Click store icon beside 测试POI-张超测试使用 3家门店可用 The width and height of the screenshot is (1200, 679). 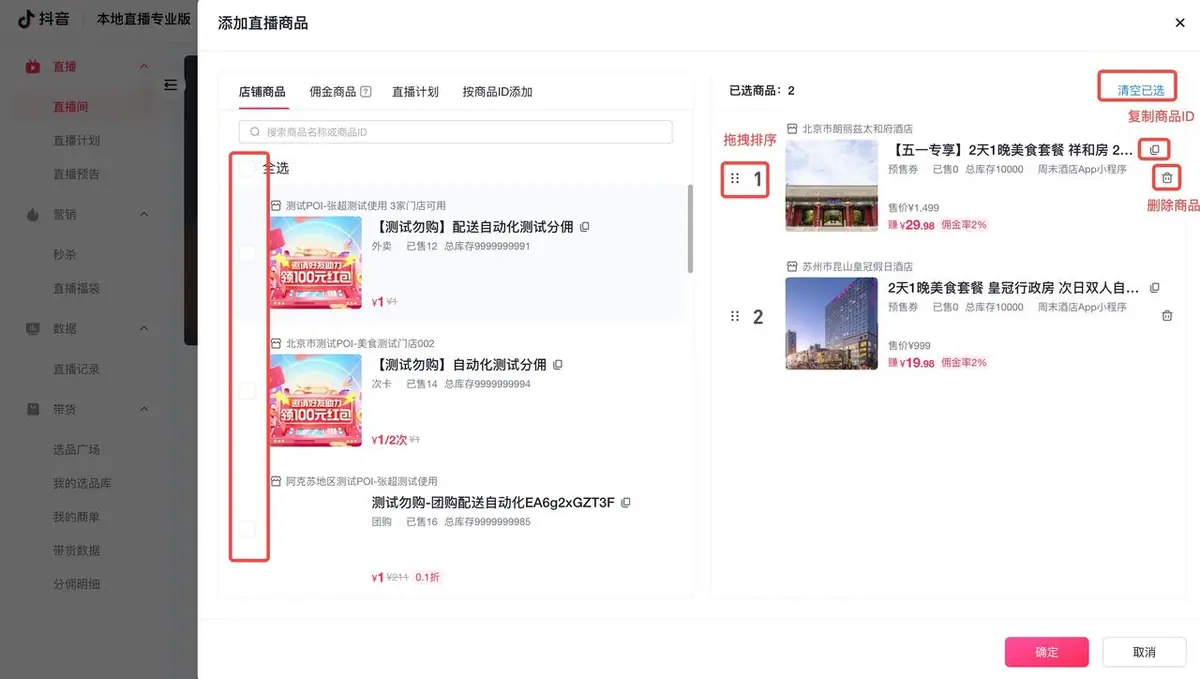(x=276, y=206)
